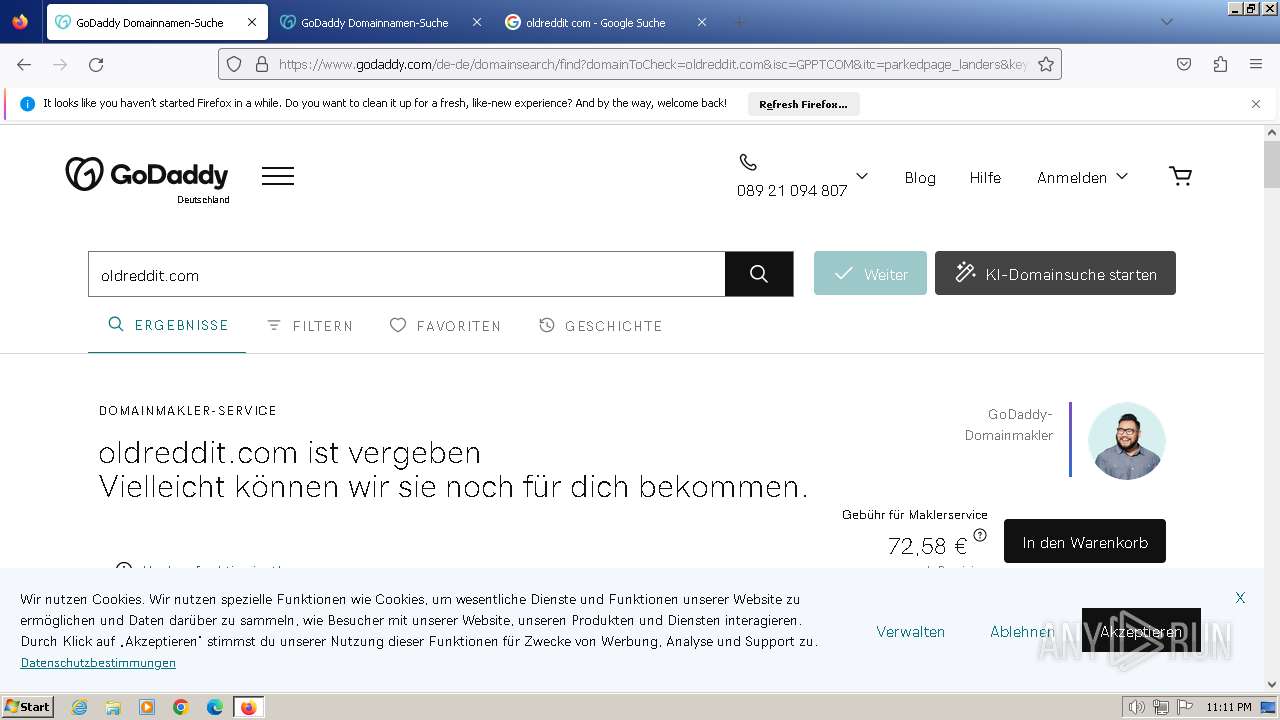Click the domain search input field
This screenshot has height=720, width=1280.
pos(407,274)
